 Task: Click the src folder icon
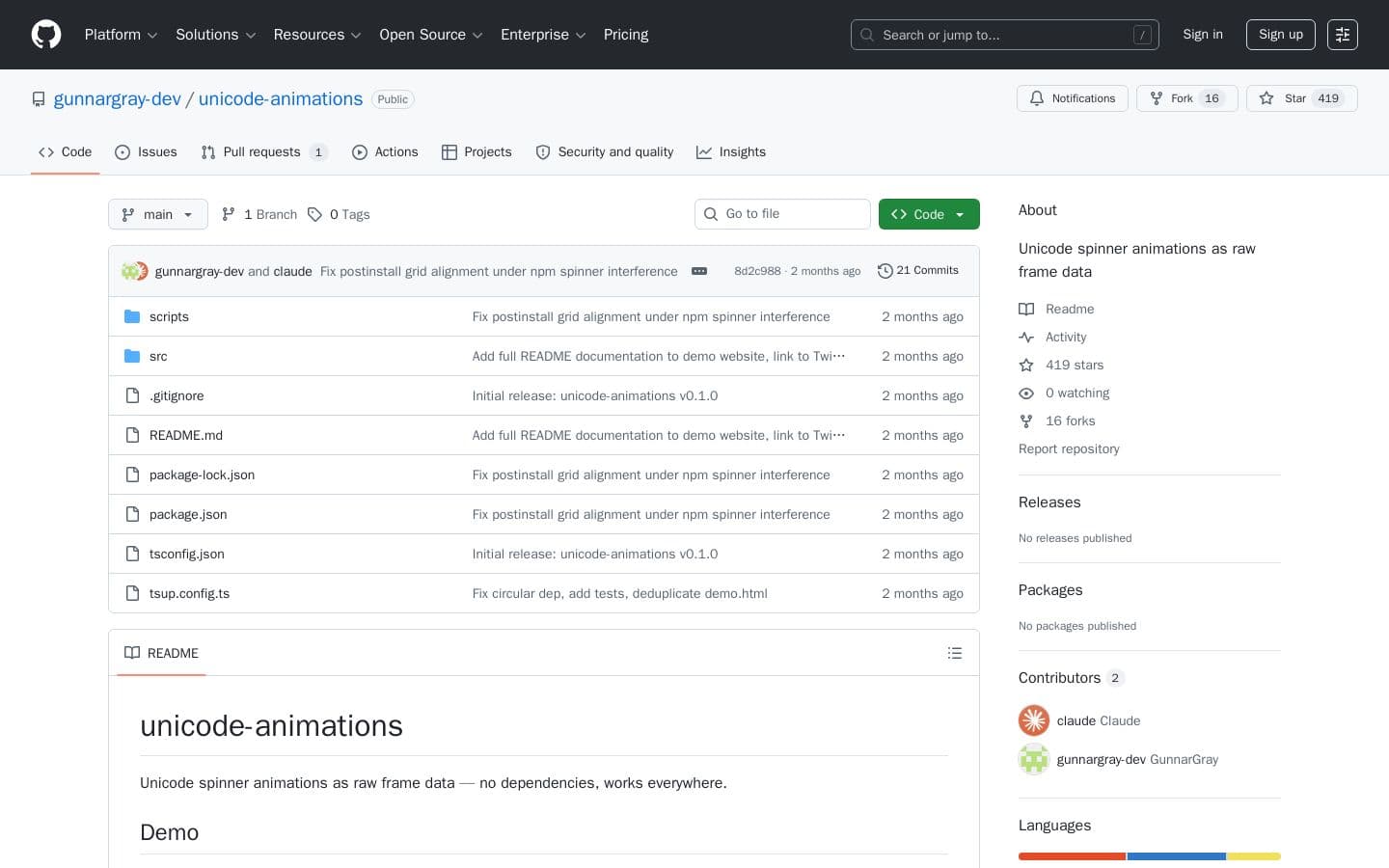coord(132,356)
